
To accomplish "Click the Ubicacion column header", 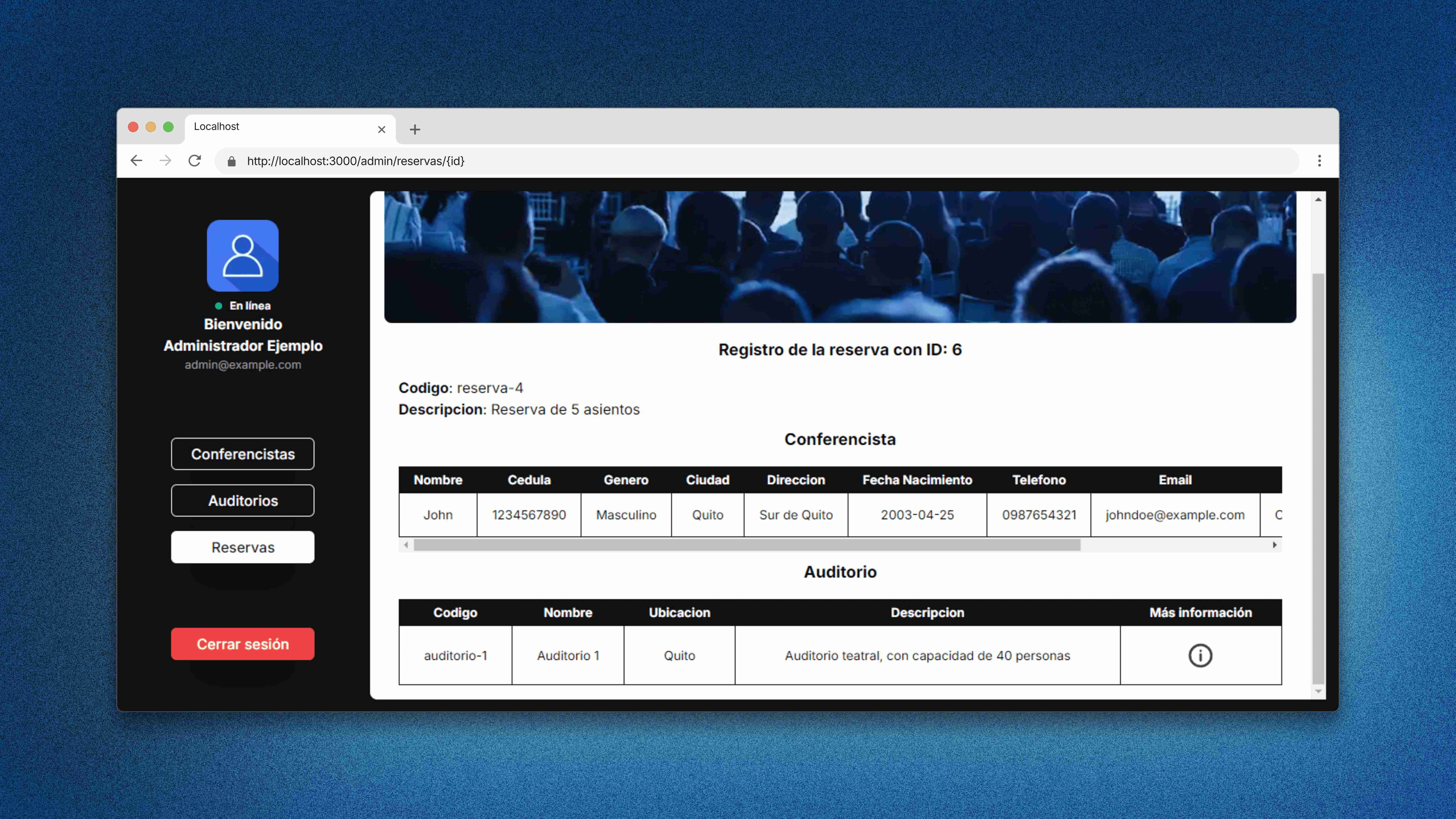I will click(679, 613).
